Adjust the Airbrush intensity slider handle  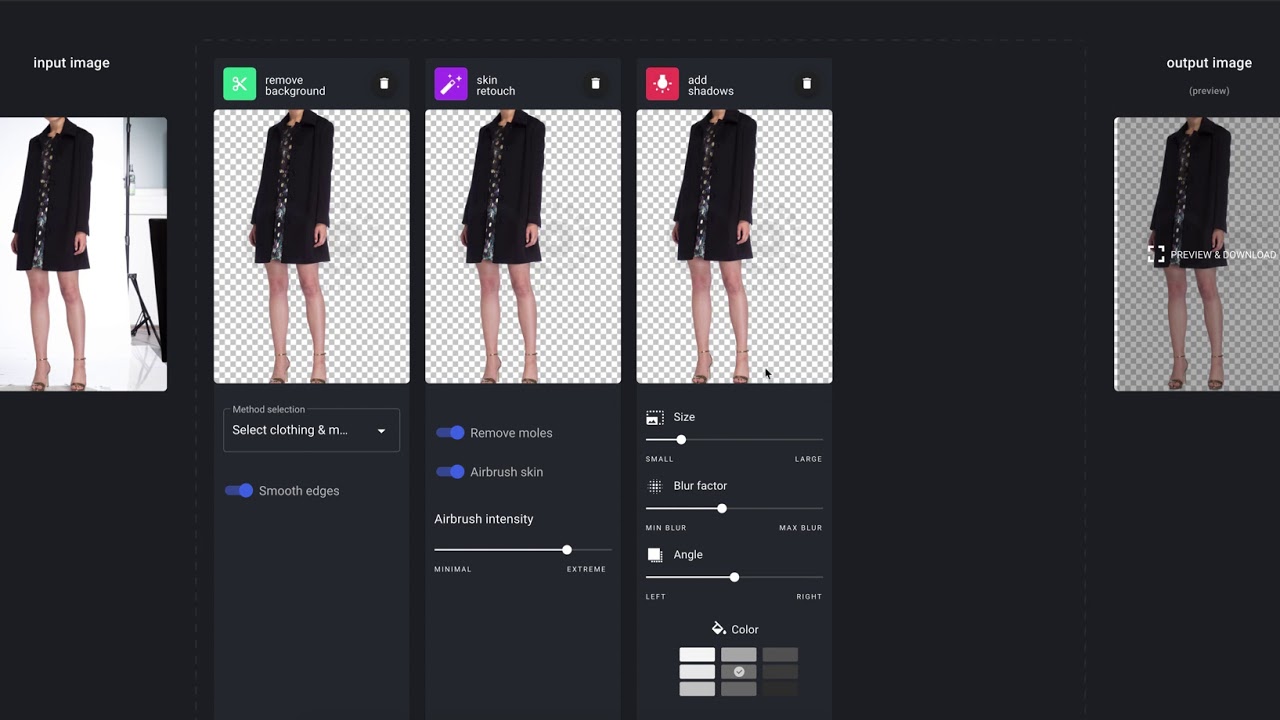pyautogui.click(x=567, y=550)
